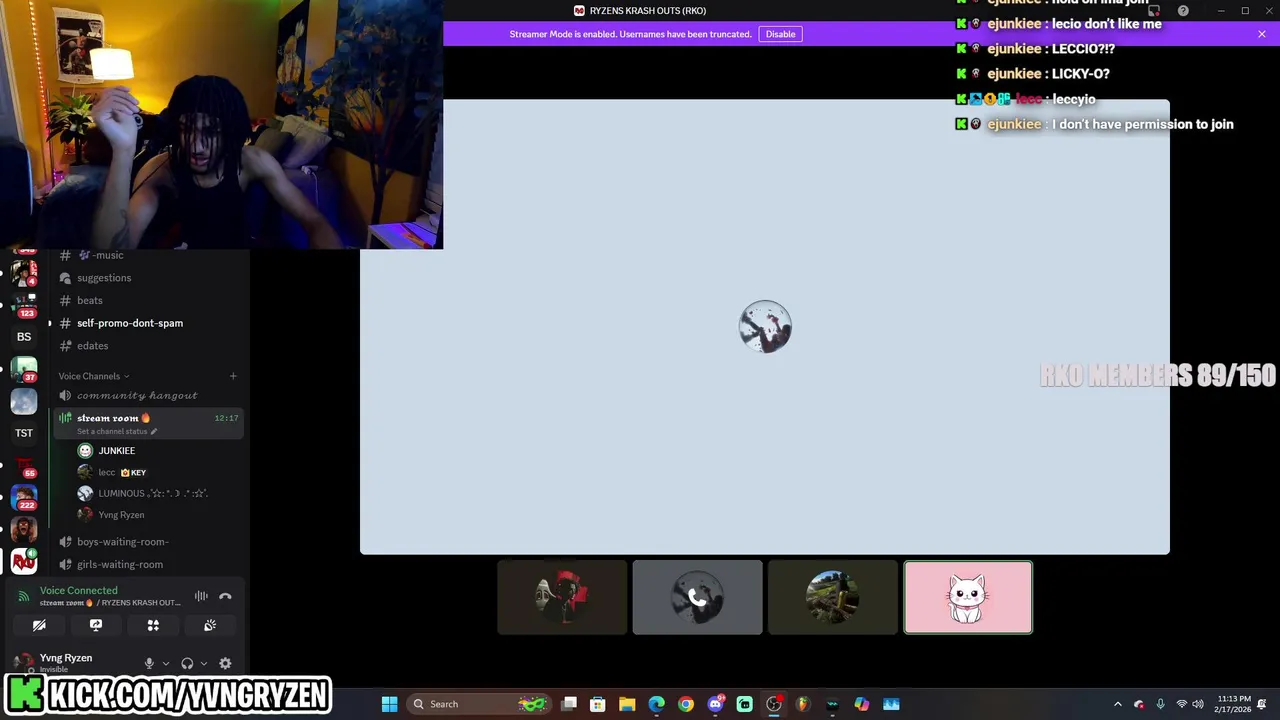Open the RKO server icon in server list
This screenshot has height=720, width=1280.
pos(24,561)
